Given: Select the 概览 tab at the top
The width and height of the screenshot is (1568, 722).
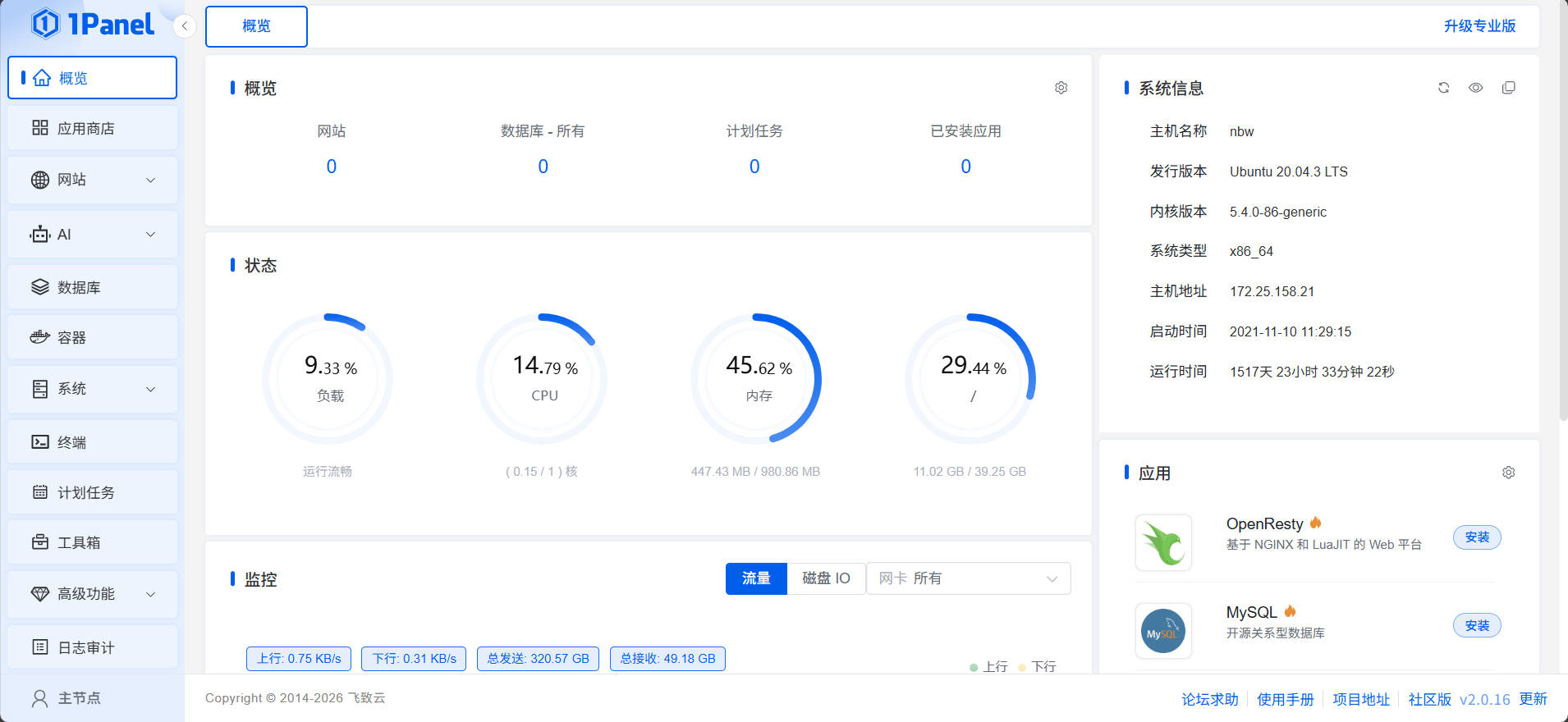Looking at the screenshot, I should click(256, 26).
